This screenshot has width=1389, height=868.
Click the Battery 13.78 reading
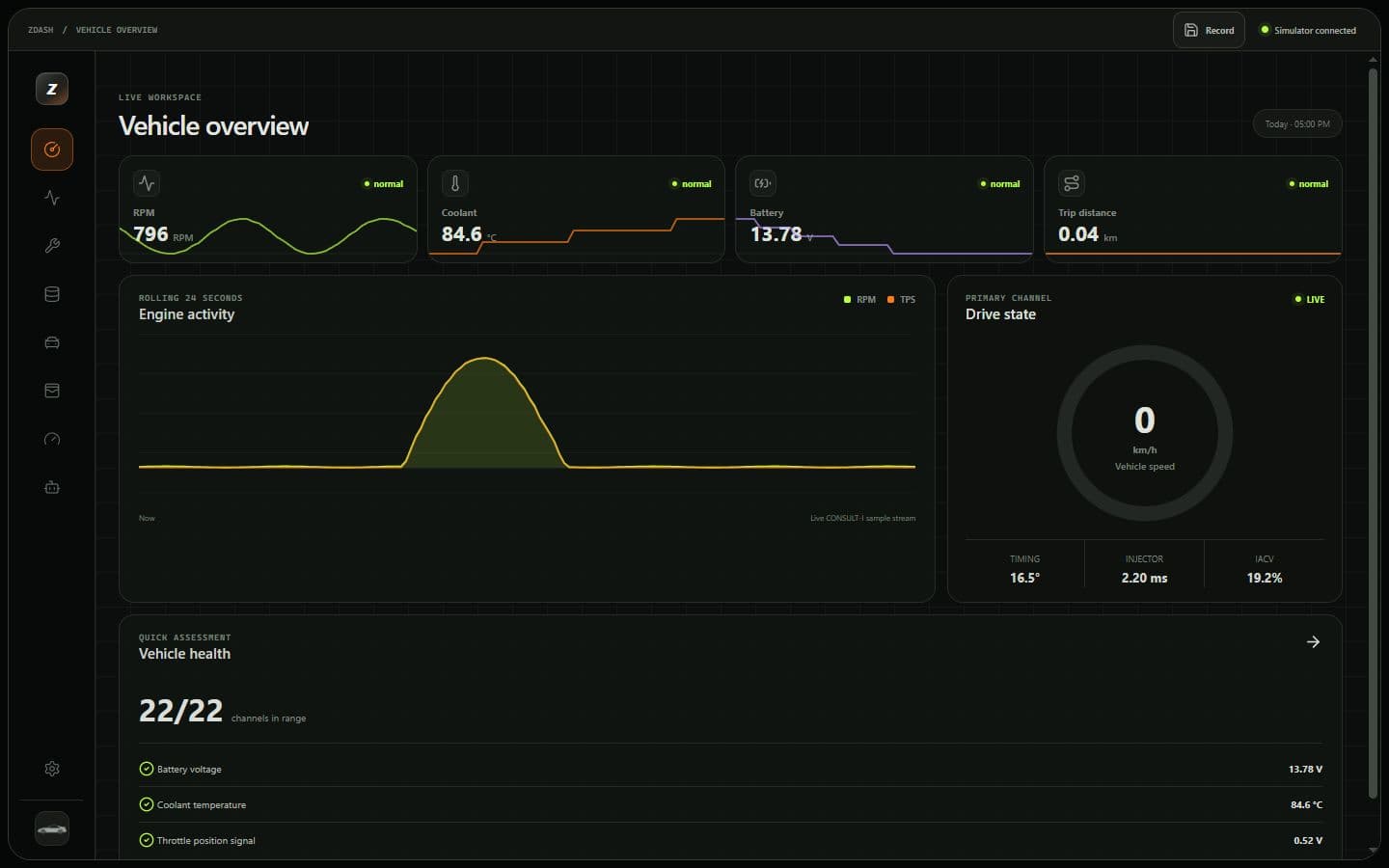776,234
